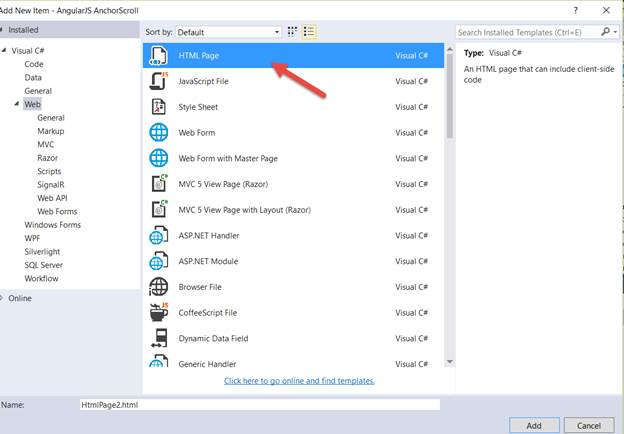Image resolution: width=624 pixels, height=434 pixels.
Task: Click the search magnifier icon
Action: [605, 32]
